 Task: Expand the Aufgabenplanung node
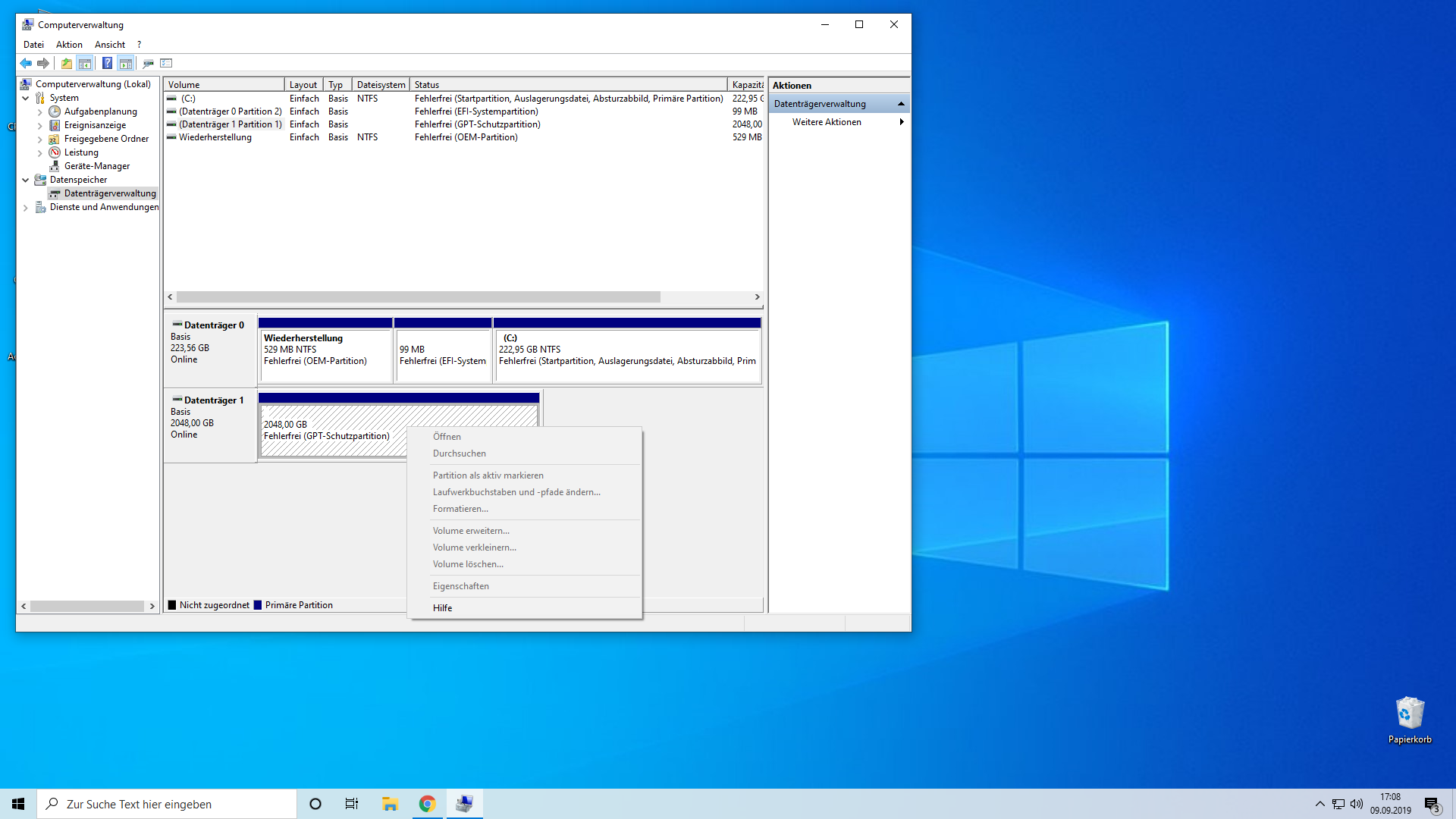click(40, 112)
